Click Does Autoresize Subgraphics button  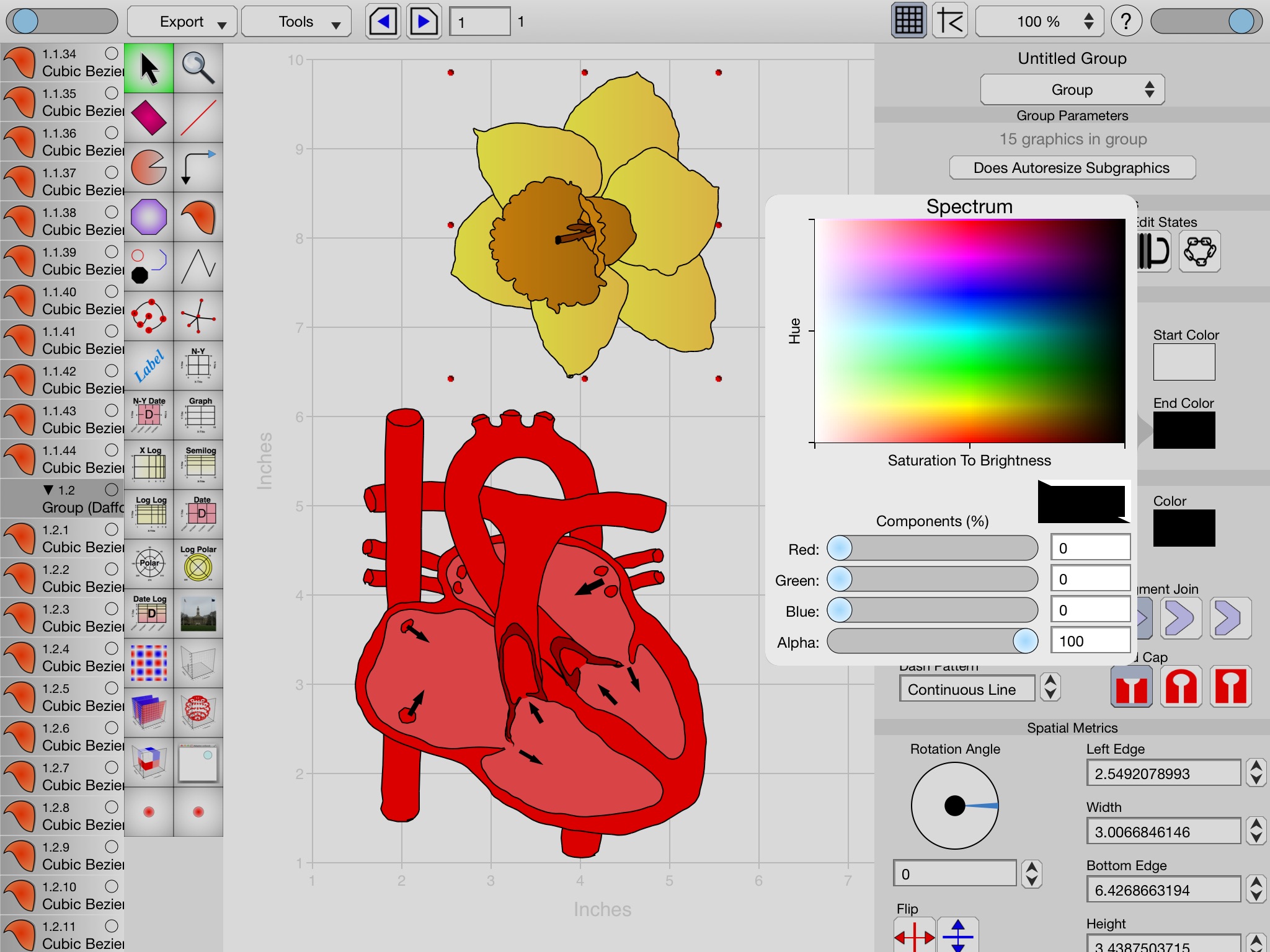tap(1073, 167)
